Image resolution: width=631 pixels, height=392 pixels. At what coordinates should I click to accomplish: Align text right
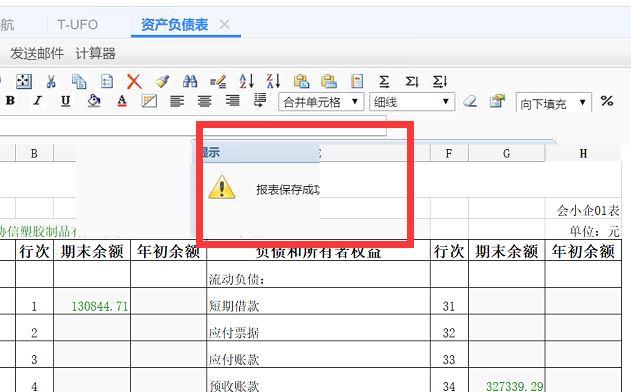(232, 101)
